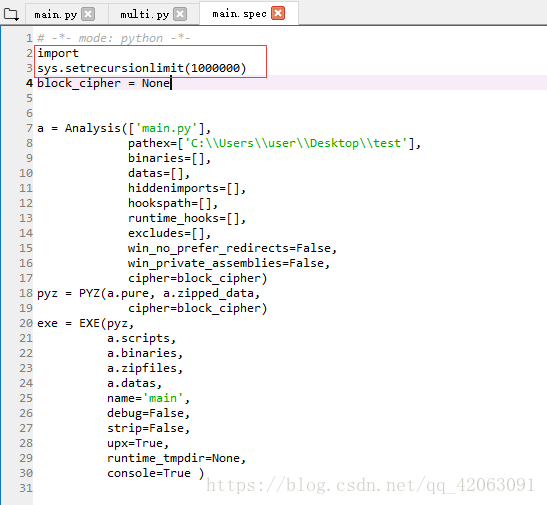Click the pathex path string line
This screenshot has width=547, height=505.
click(x=275, y=143)
